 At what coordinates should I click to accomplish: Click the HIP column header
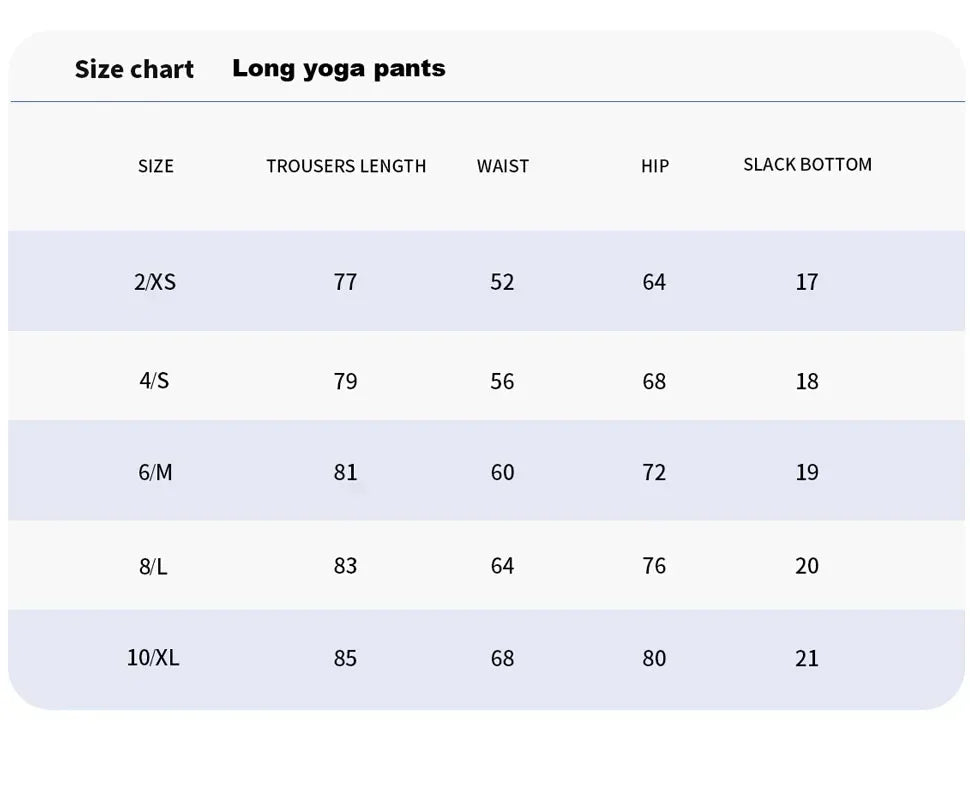click(x=655, y=166)
